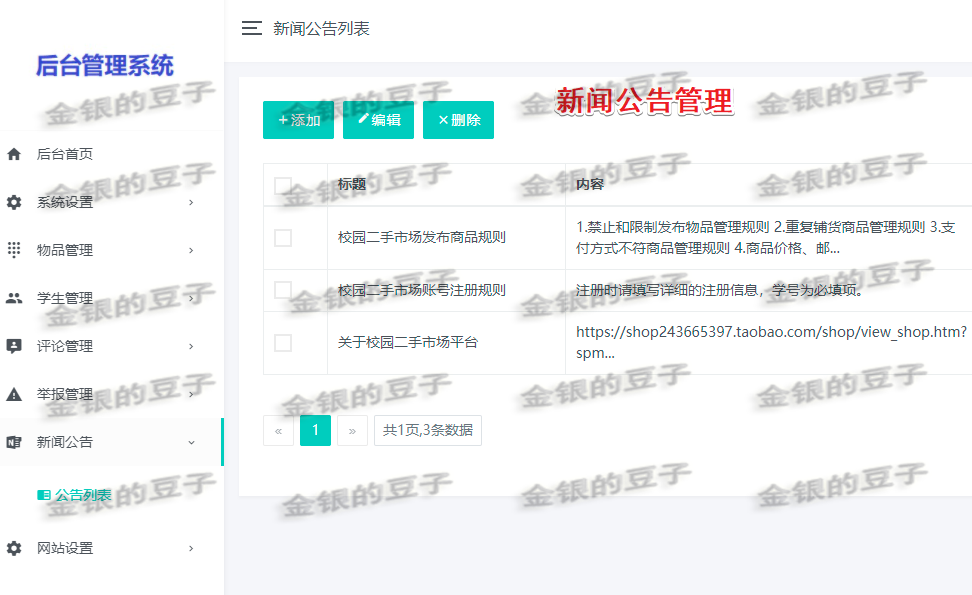Click the people icon beside 学生管理
Image resolution: width=972 pixels, height=595 pixels.
14,298
